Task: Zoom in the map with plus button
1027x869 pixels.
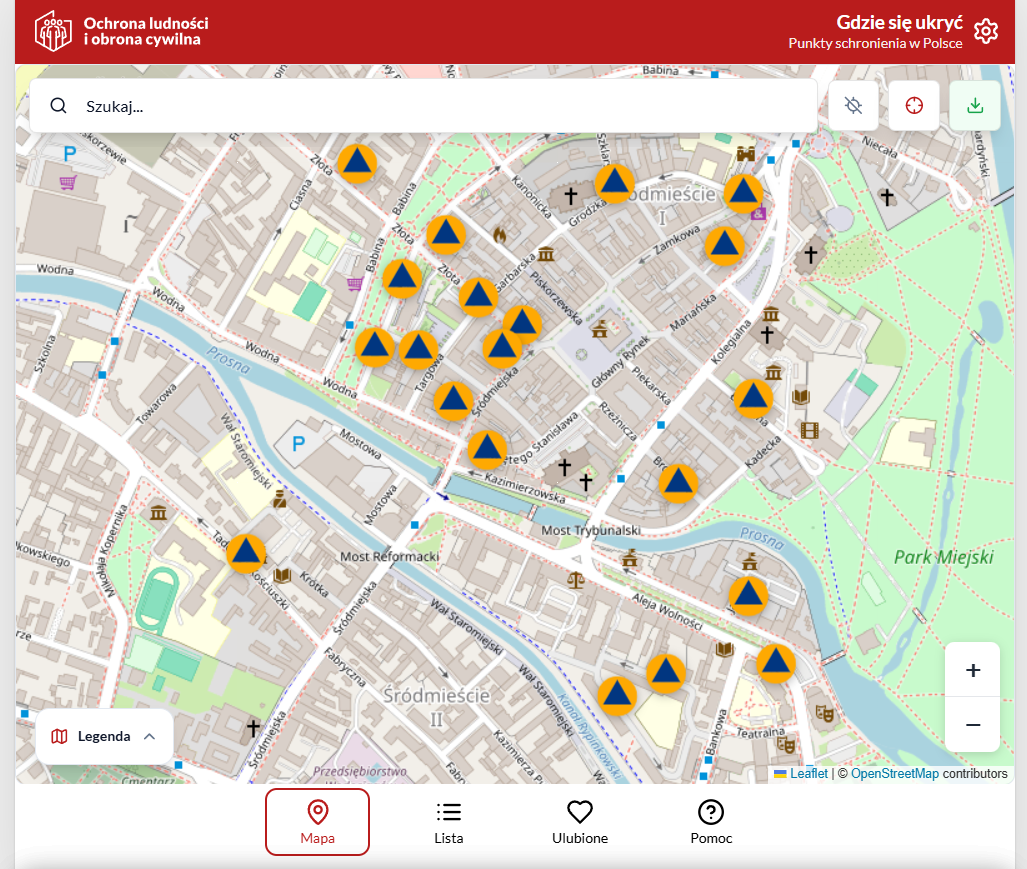Action: [972, 670]
